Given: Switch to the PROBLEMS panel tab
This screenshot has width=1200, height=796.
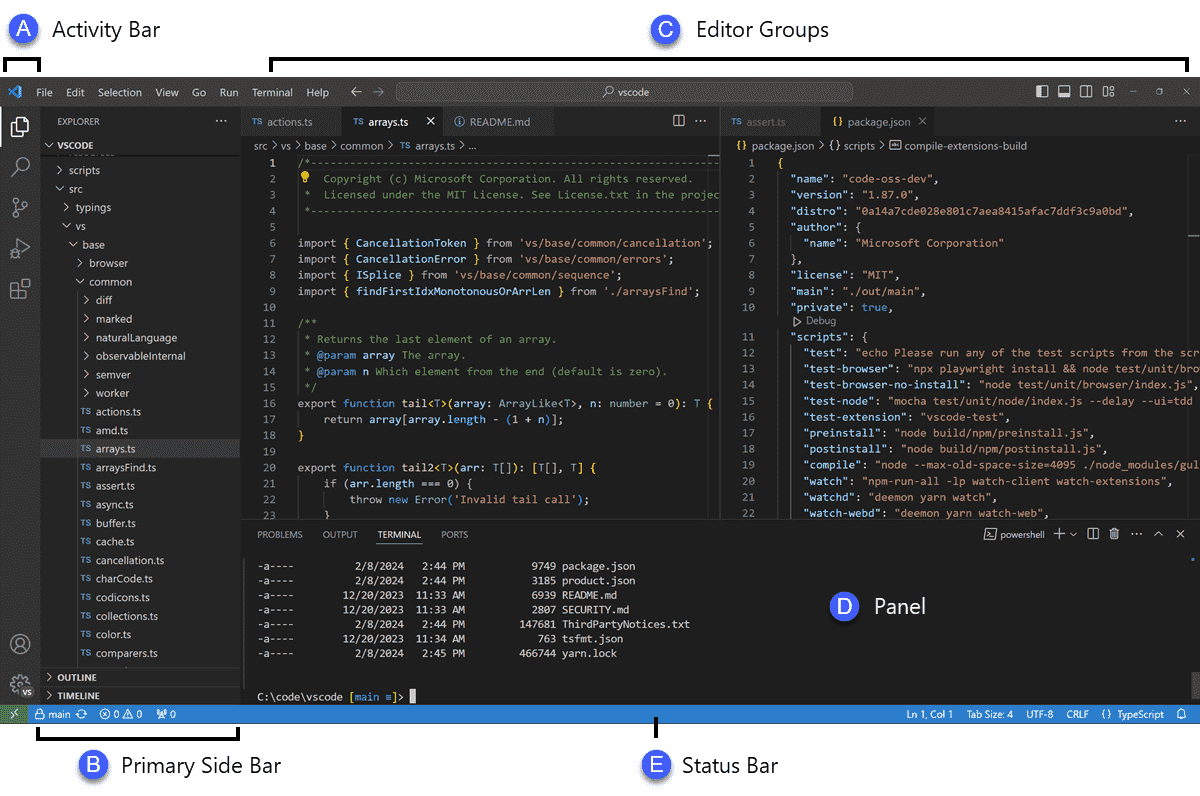Looking at the screenshot, I should pyautogui.click(x=280, y=534).
